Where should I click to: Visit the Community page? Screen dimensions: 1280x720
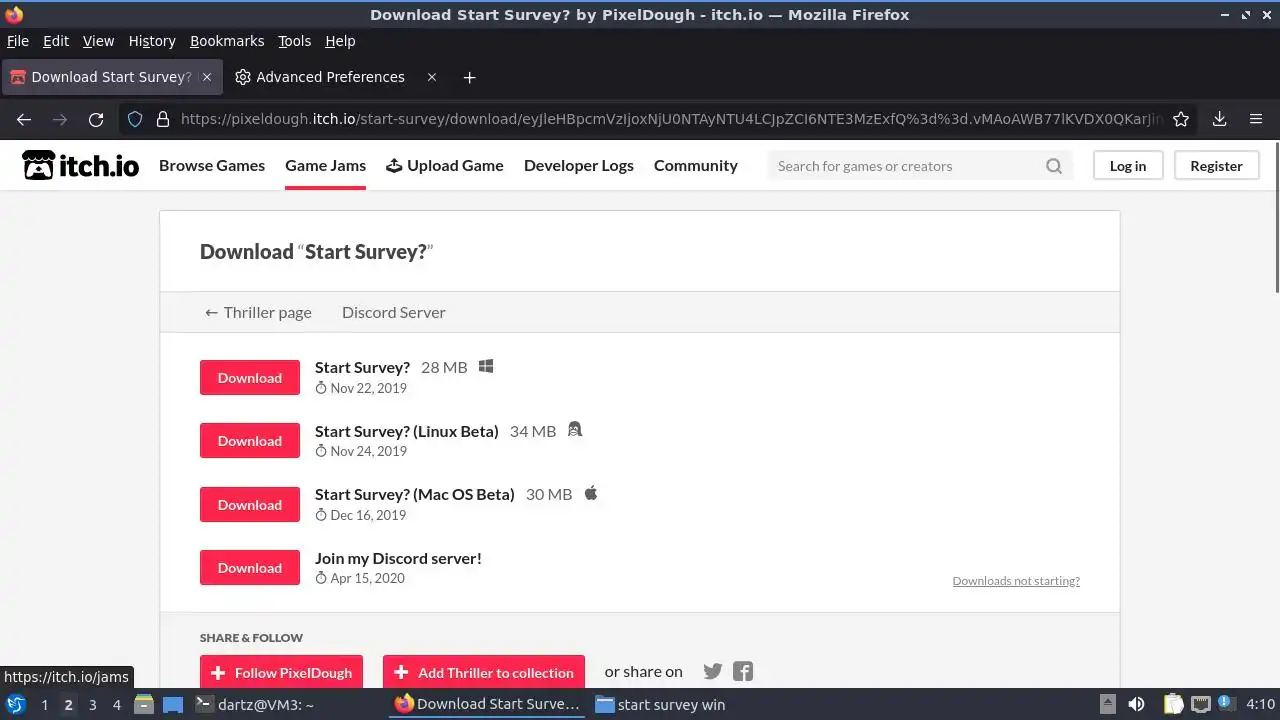click(x=696, y=166)
